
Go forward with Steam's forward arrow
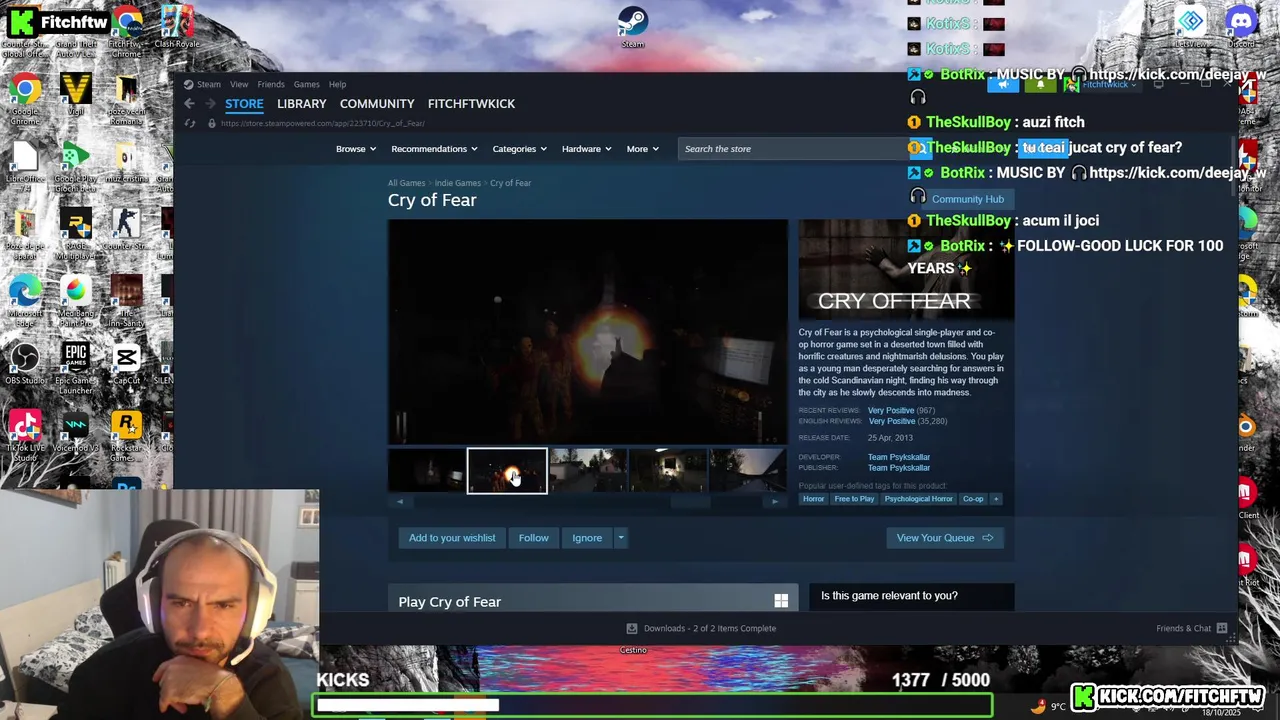[x=210, y=104]
